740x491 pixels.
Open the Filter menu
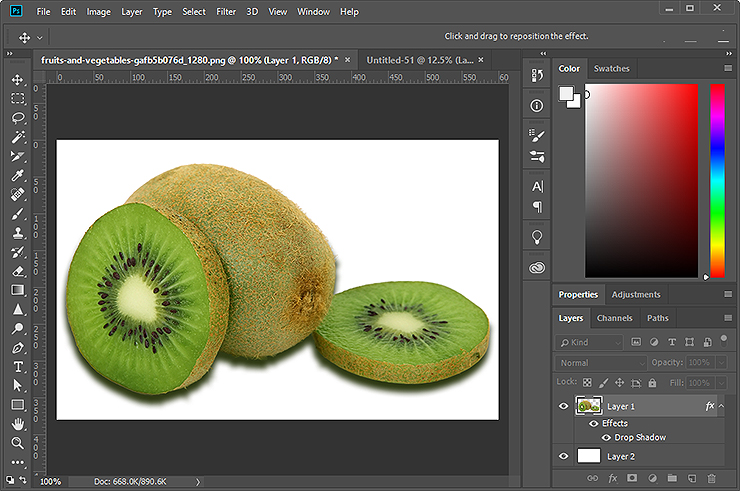pyautogui.click(x=226, y=12)
